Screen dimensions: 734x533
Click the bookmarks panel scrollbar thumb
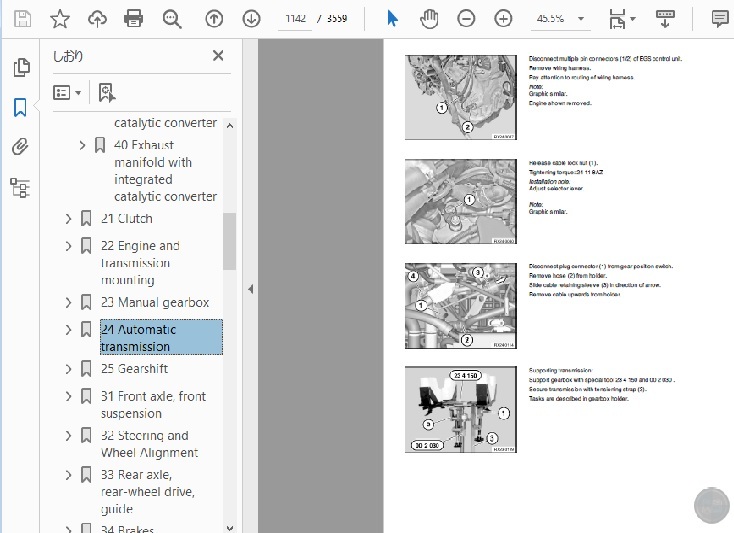(229, 241)
